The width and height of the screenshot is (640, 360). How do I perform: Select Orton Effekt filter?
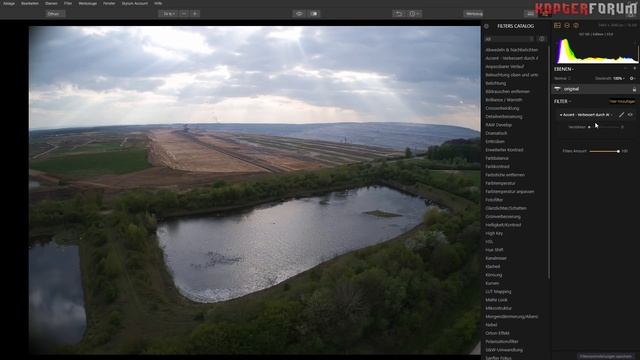[497, 333]
